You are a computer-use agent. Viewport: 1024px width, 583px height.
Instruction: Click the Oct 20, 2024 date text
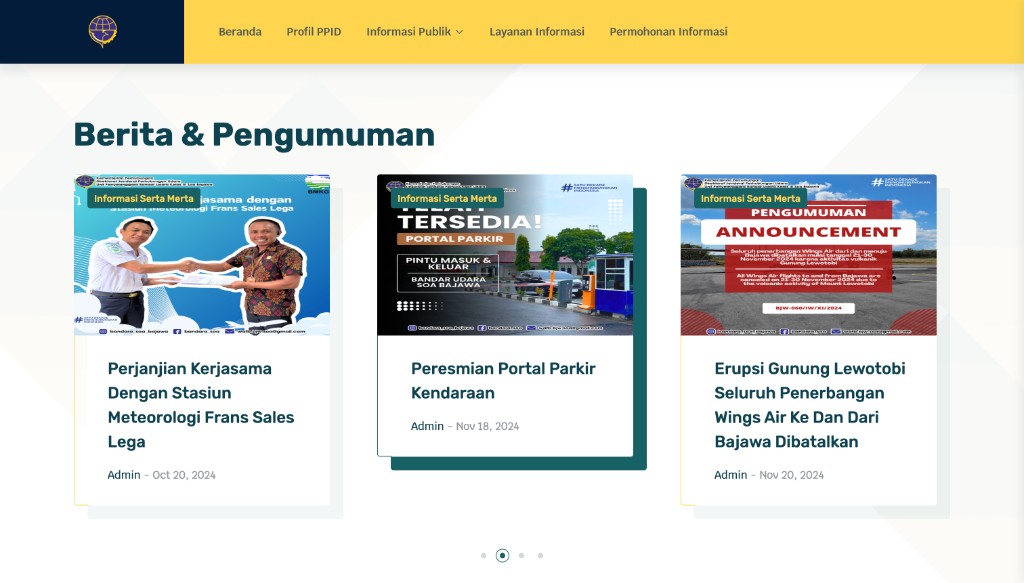184,475
